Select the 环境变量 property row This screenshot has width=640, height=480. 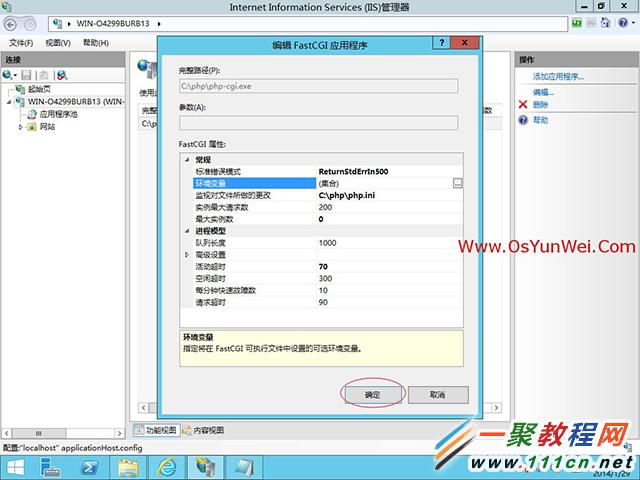pos(328,183)
